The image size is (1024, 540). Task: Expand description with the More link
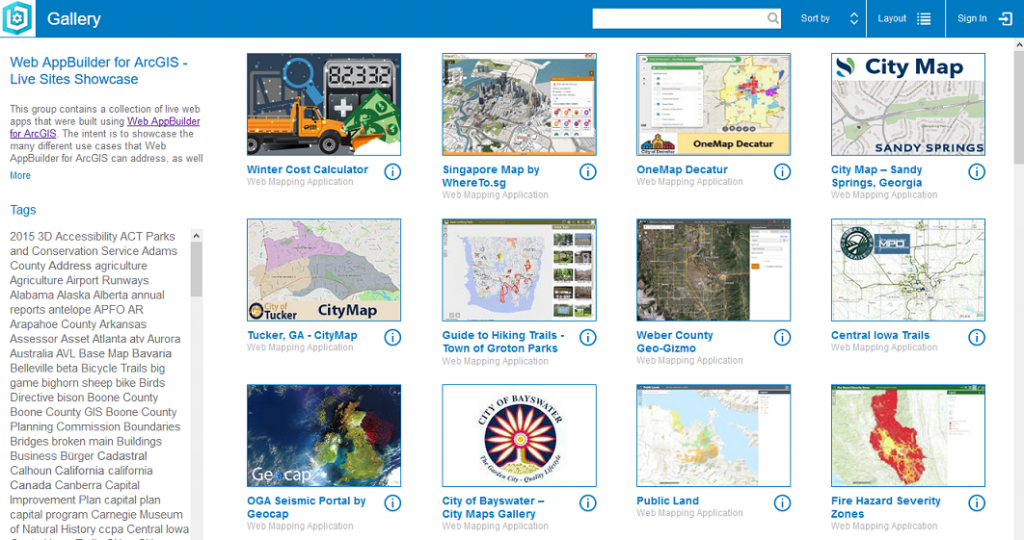click(x=20, y=175)
